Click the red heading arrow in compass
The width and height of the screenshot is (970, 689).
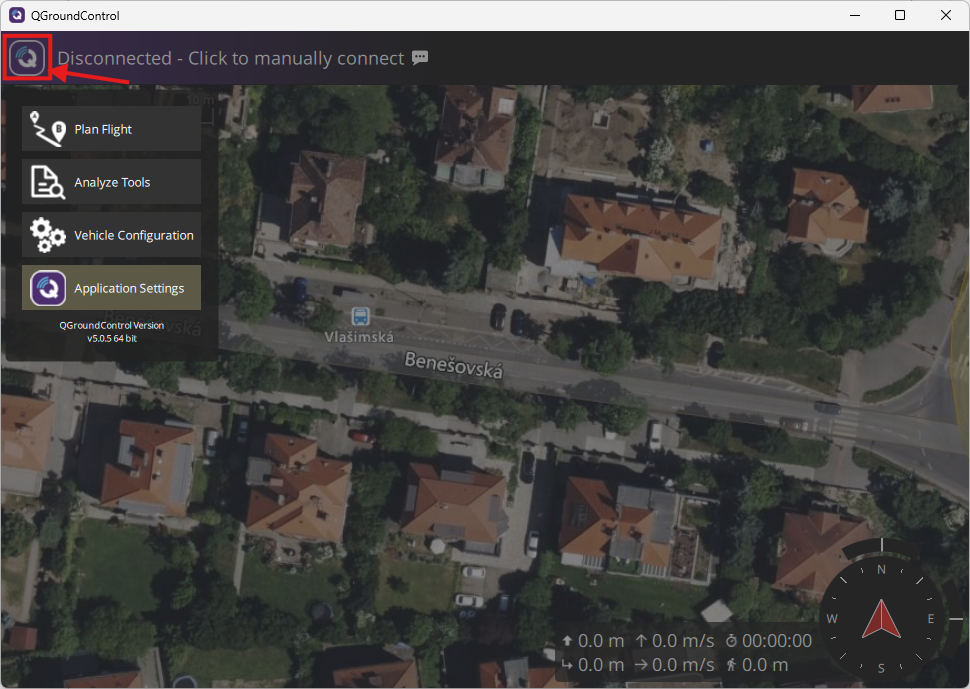(881, 619)
